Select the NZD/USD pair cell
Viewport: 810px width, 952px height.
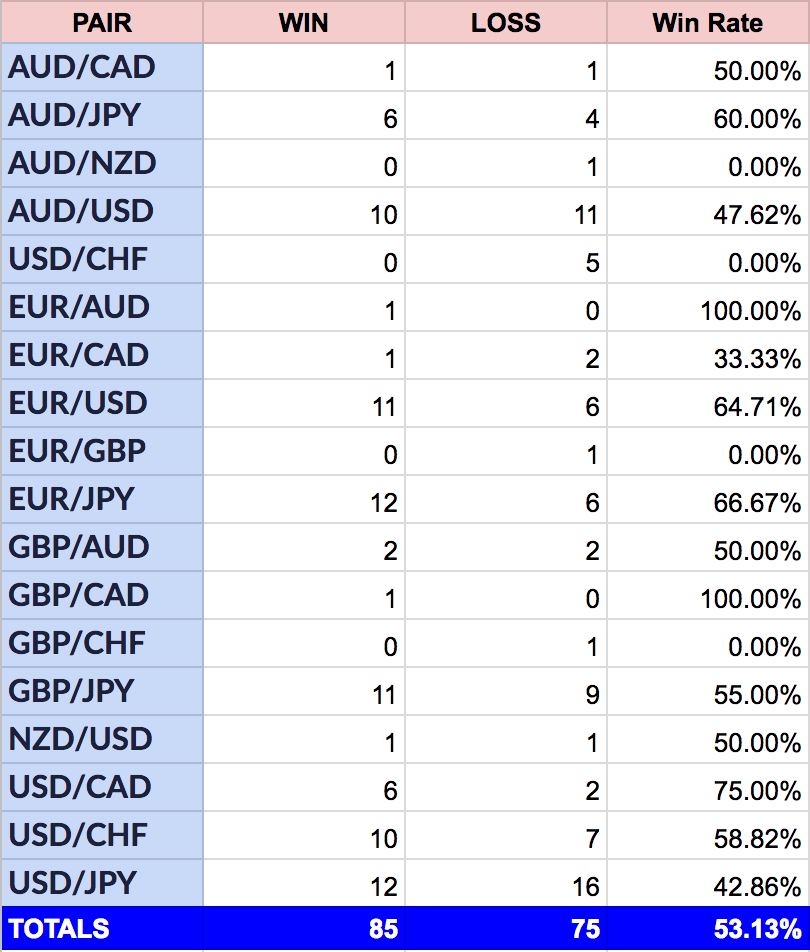click(102, 739)
